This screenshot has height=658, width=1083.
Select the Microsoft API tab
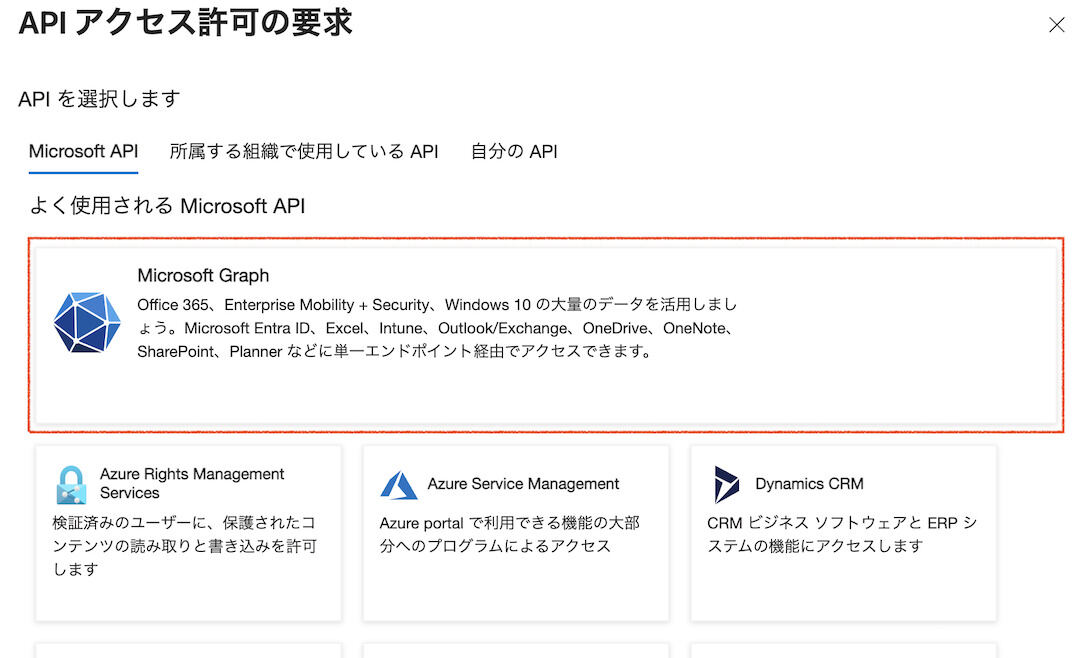[83, 151]
